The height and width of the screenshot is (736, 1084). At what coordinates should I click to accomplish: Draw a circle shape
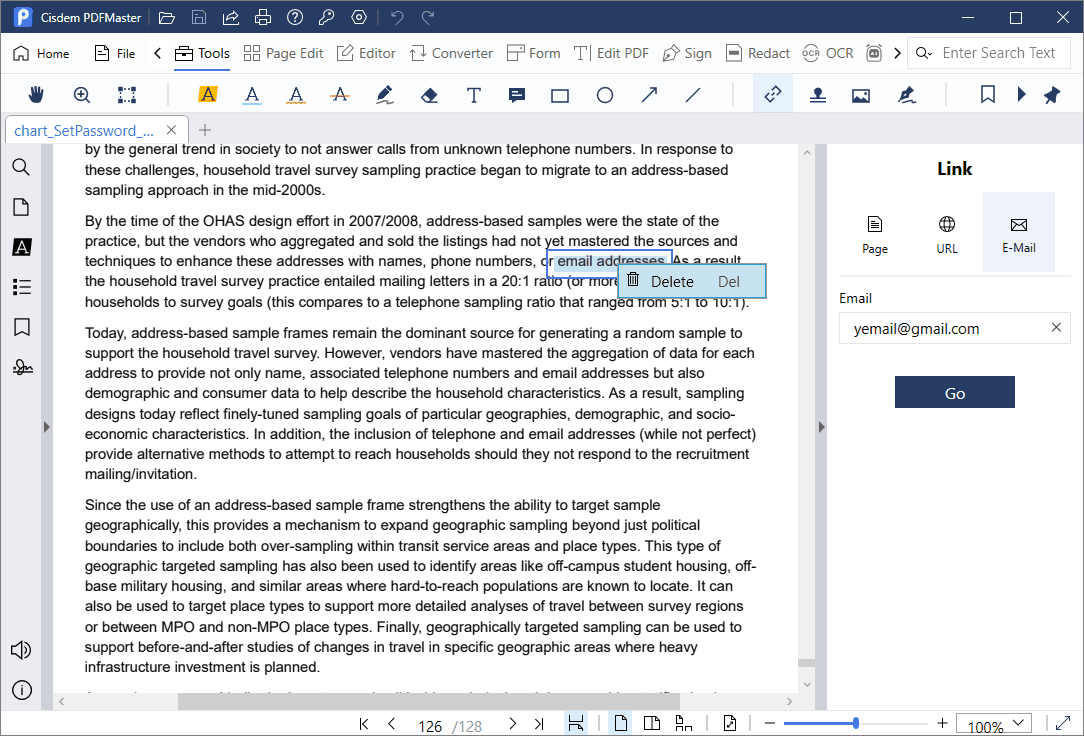point(605,95)
